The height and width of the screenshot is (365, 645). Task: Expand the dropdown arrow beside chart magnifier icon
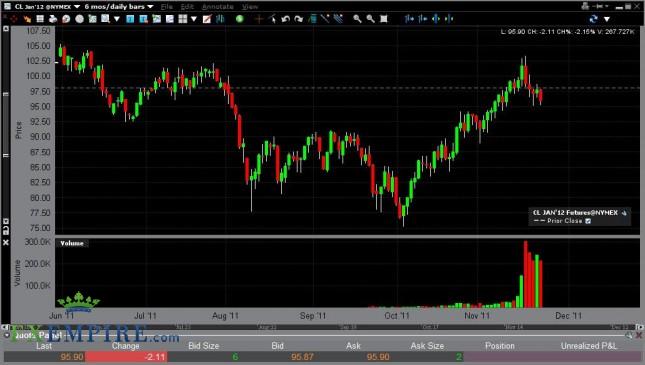click(x=117, y=19)
